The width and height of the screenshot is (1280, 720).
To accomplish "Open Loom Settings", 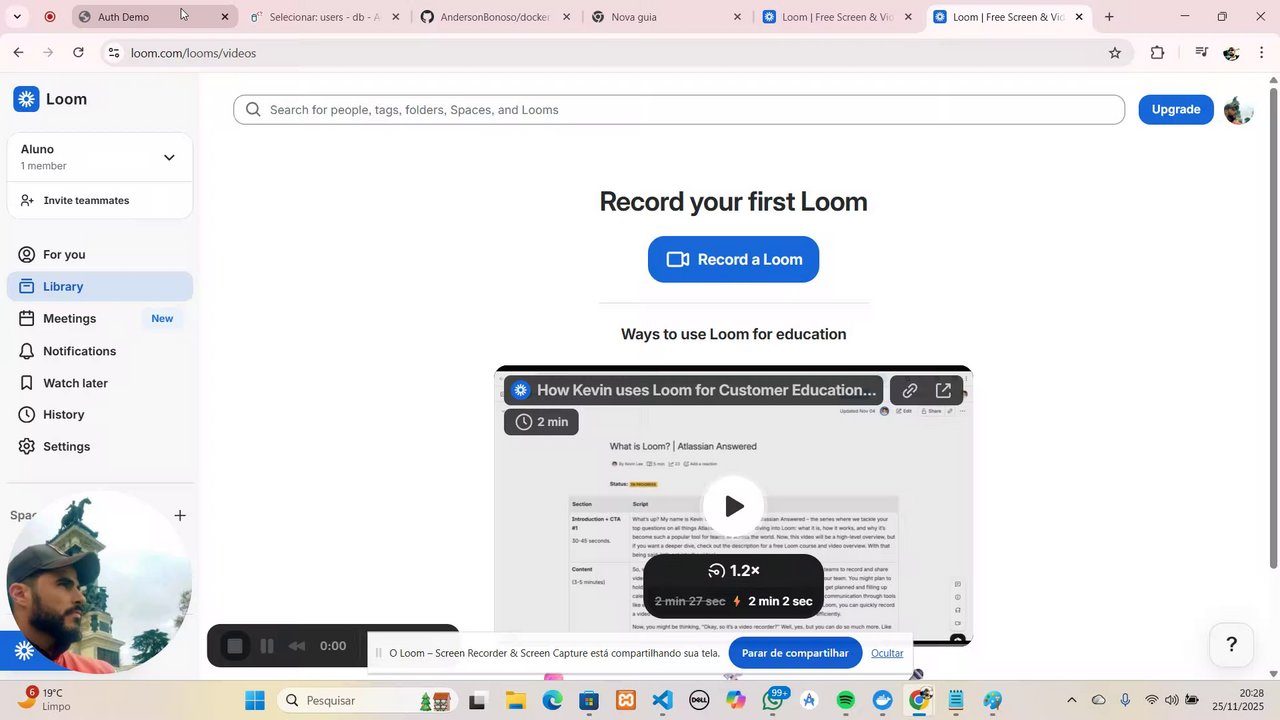I will 100,446.
